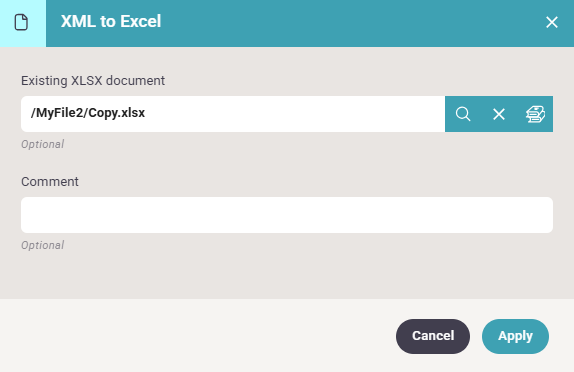Clear the /MyFile2/Copy.xlsx path with the X icon
Screen dimensions: 574x372
[499, 114]
